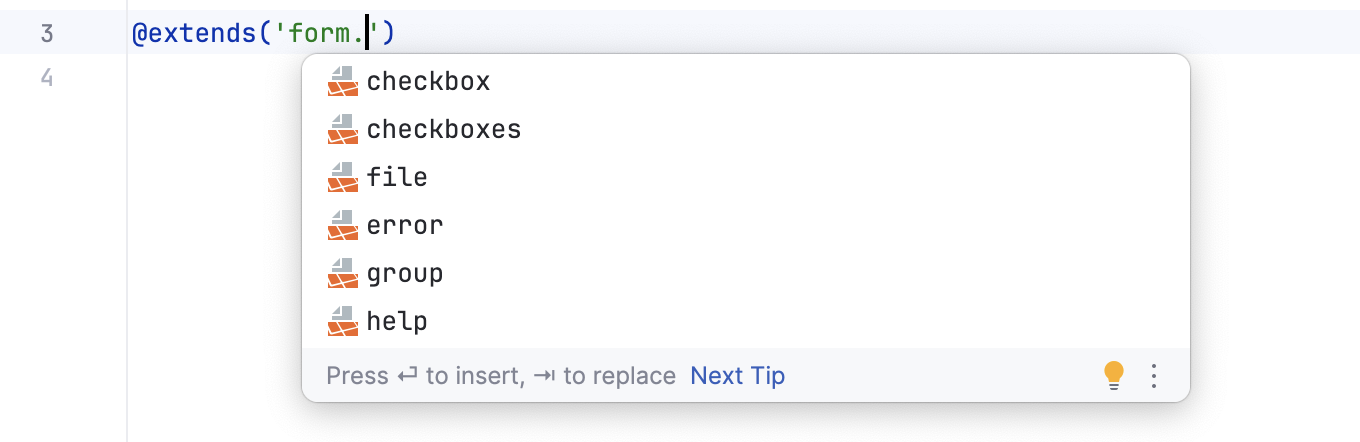Choose the 'group' view suggestion
Viewport: 1360px width, 442px height.
pyautogui.click(x=405, y=273)
